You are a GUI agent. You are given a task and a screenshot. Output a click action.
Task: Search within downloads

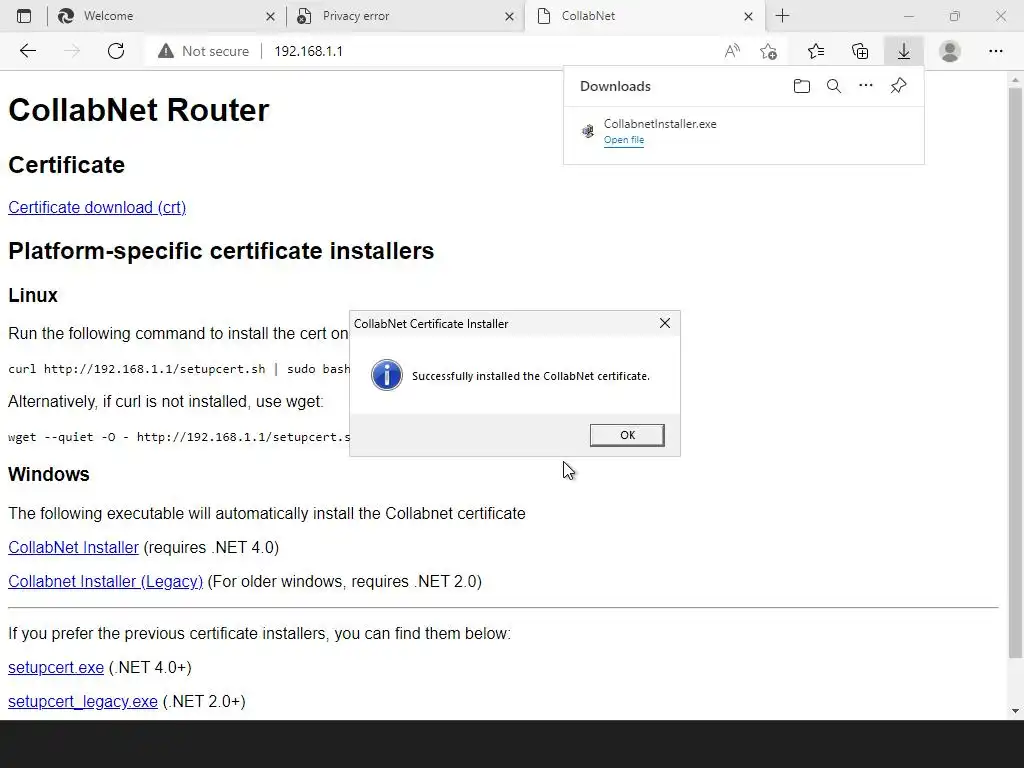(x=833, y=86)
